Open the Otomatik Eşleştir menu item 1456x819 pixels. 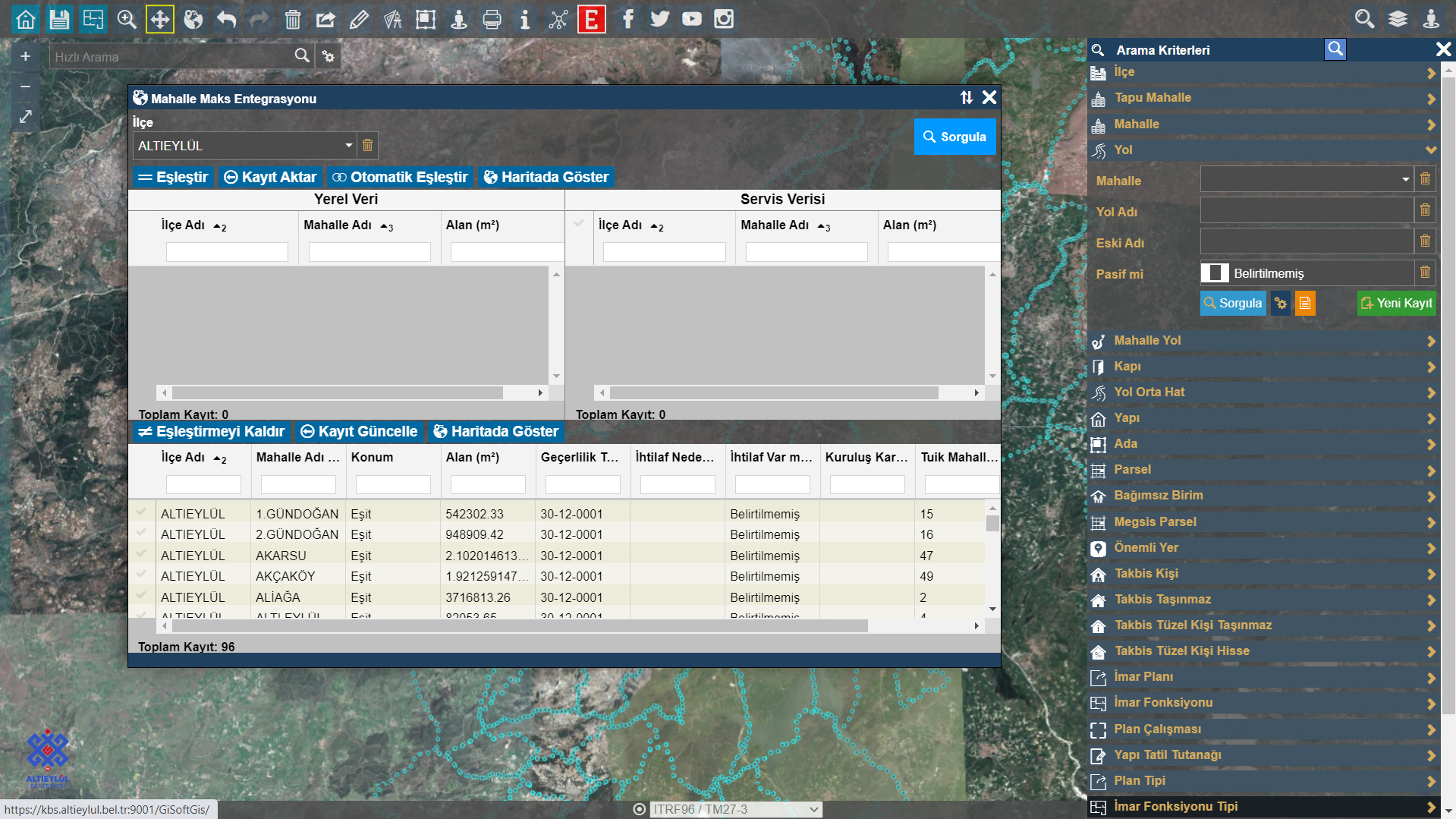click(401, 177)
